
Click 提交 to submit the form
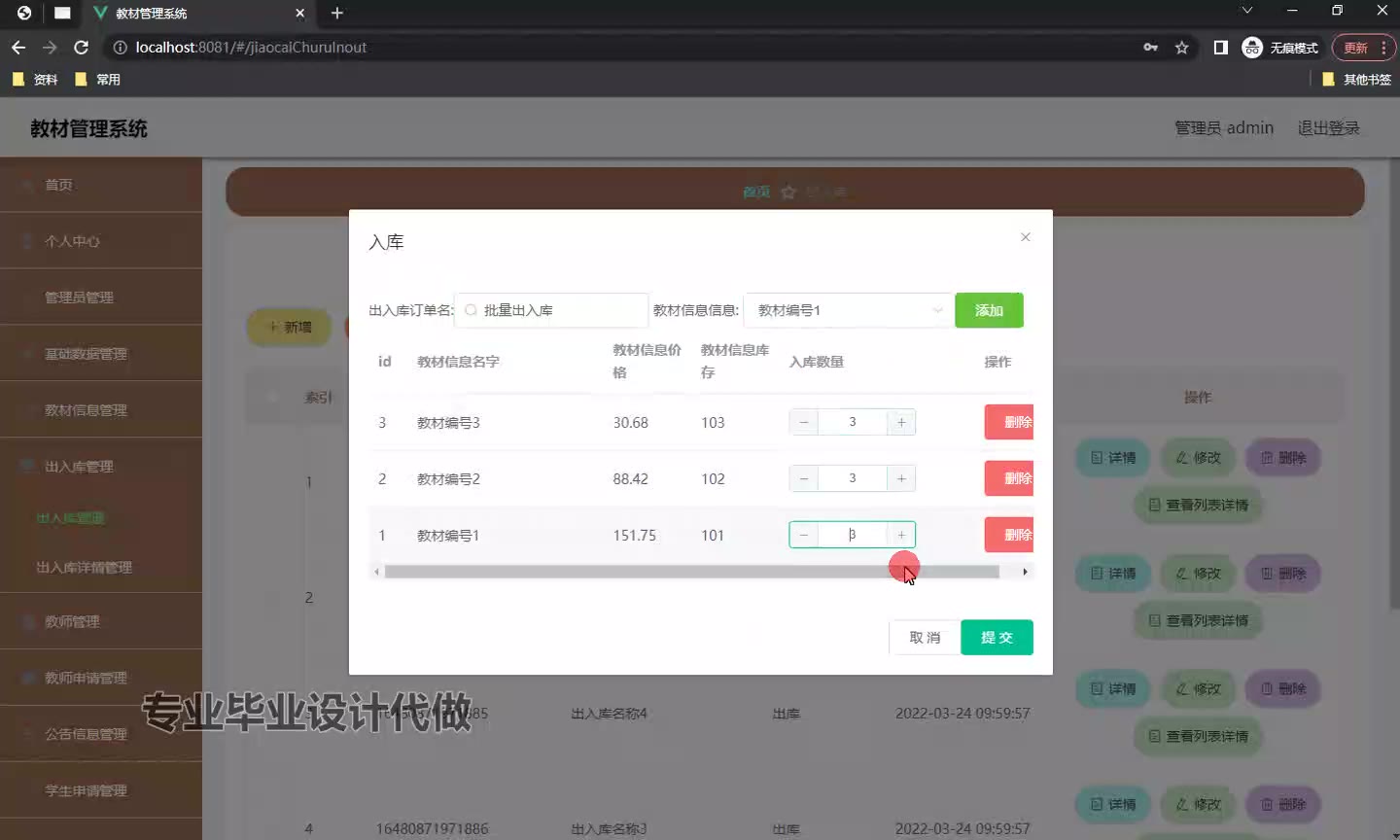pos(997,638)
